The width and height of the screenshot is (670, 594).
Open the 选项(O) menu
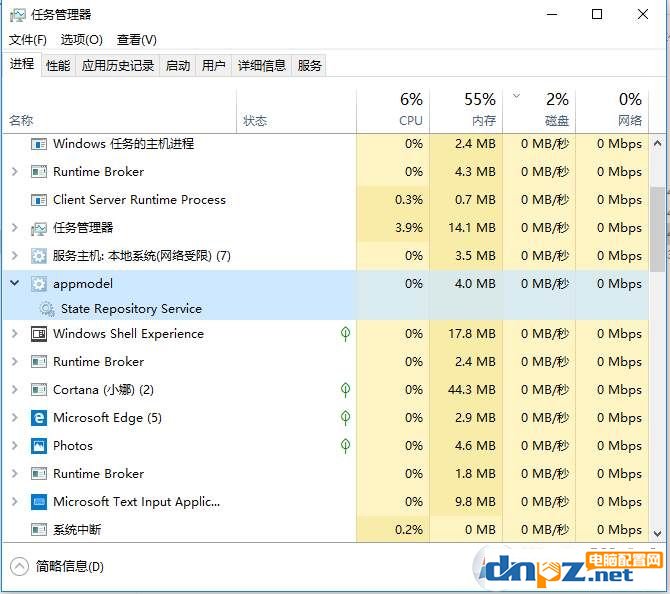pyautogui.click(x=82, y=40)
